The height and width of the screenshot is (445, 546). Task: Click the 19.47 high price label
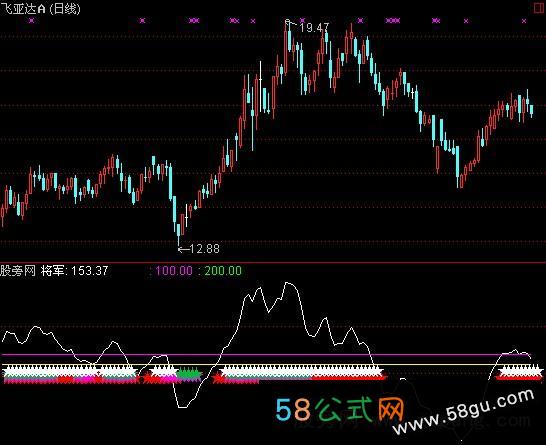click(x=314, y=28)
